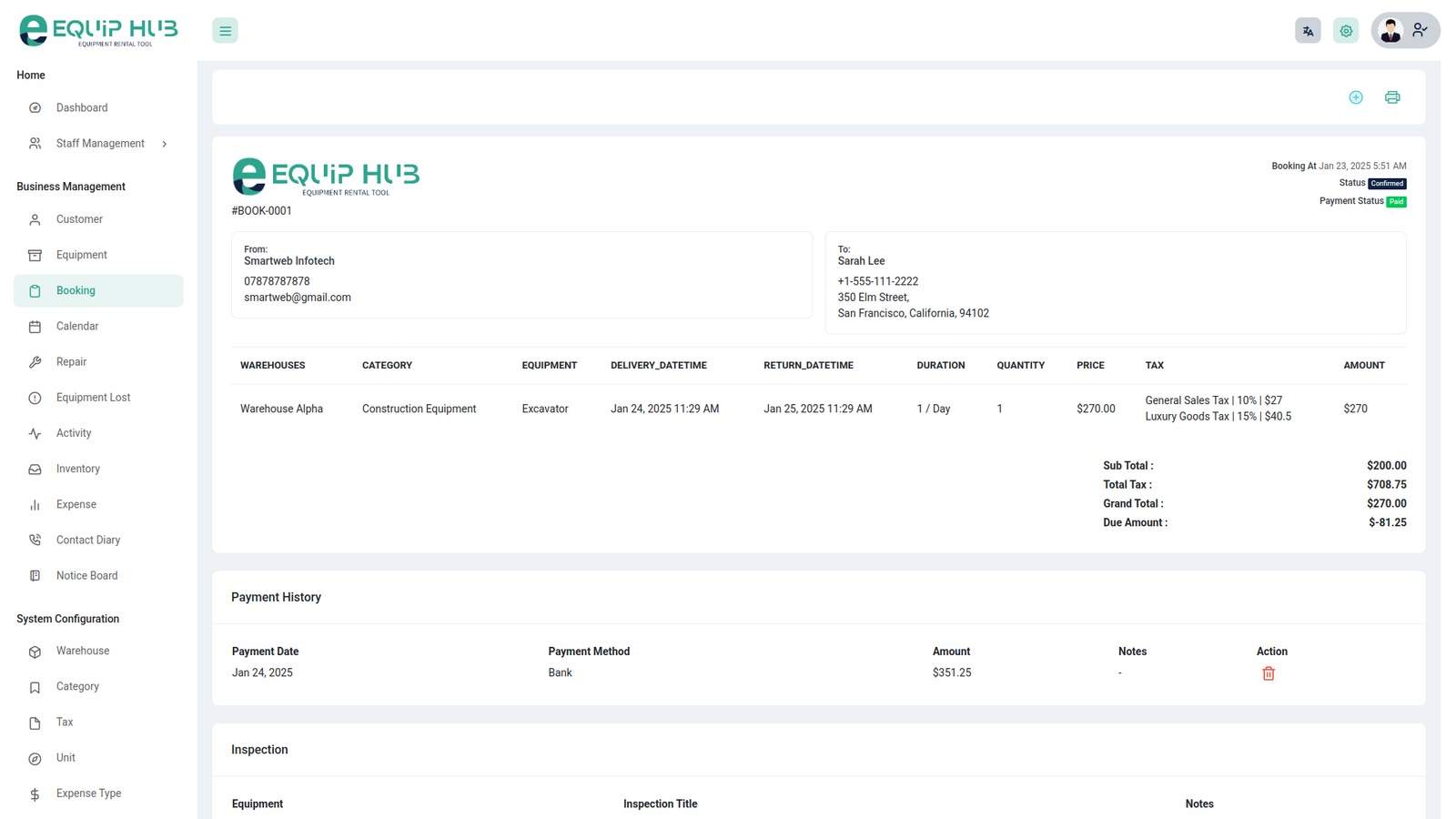Open the Equipment Lost section
The height and width of the screenshot is (819, 1456).
click(x=93, y=398)
